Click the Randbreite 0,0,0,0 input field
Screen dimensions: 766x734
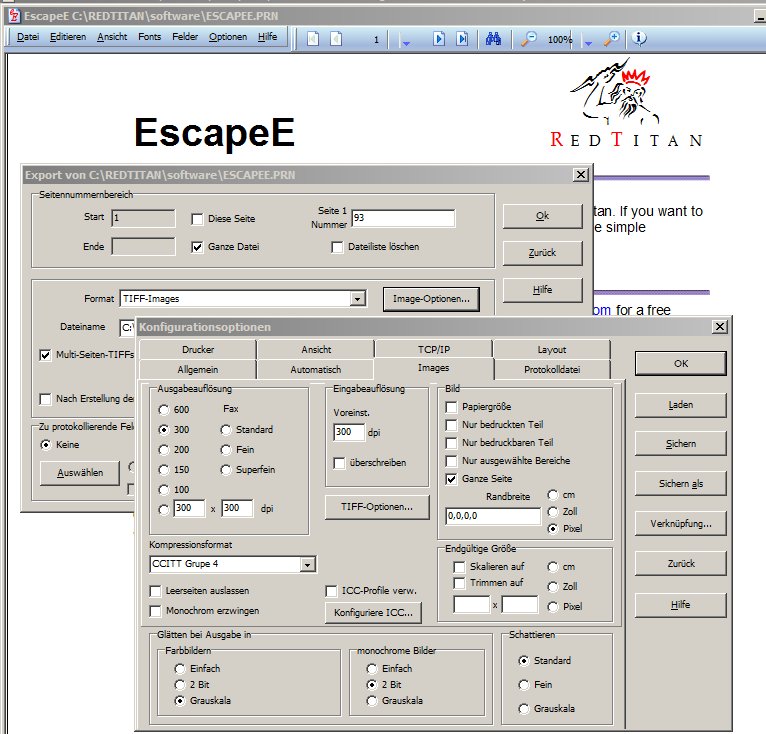pyautogui.click(x=493, y=516)
